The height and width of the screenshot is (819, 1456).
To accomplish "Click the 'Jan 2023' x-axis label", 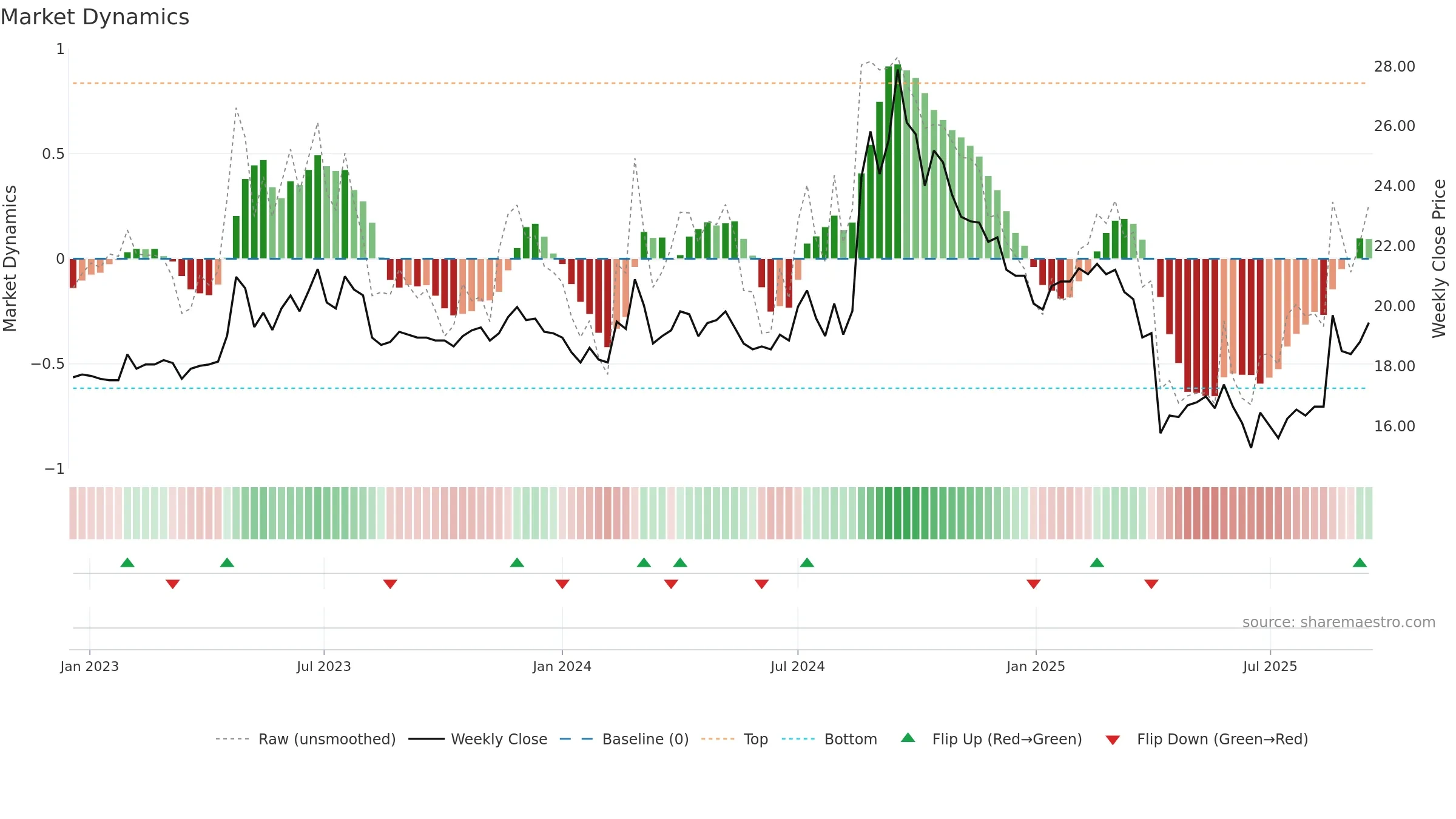I will (90, 666).
